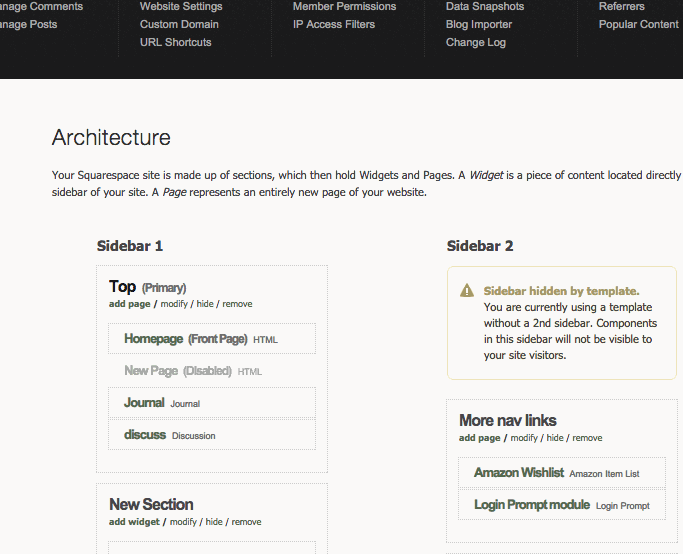Open Member Permissions
This screenshot has width=683, height=554.
[344, 6]
